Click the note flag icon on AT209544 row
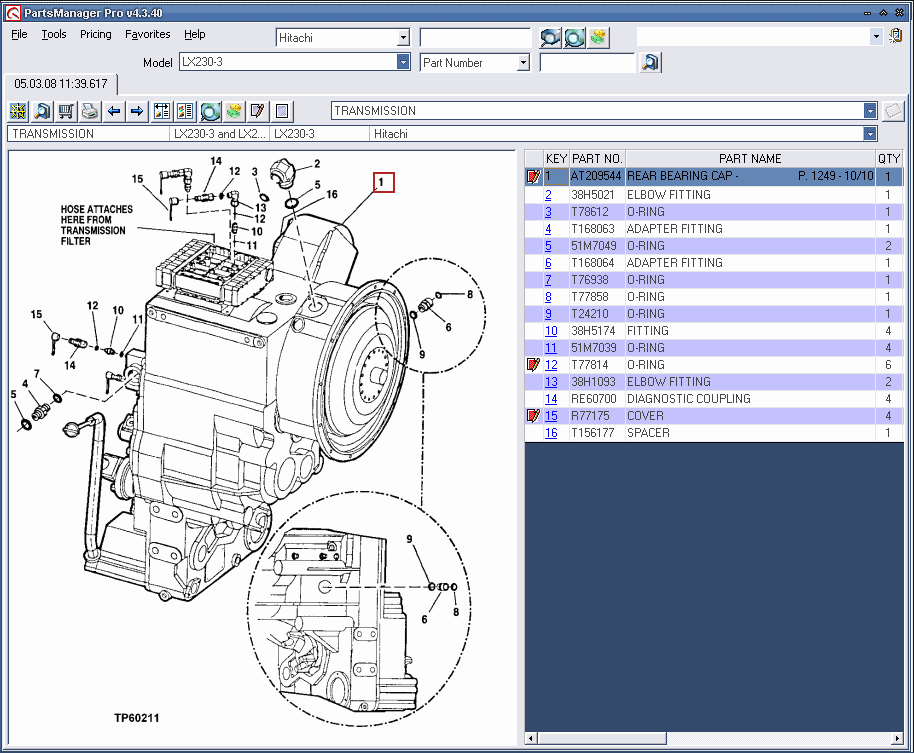This screenshot has width=914, height=753. (534, 176)
